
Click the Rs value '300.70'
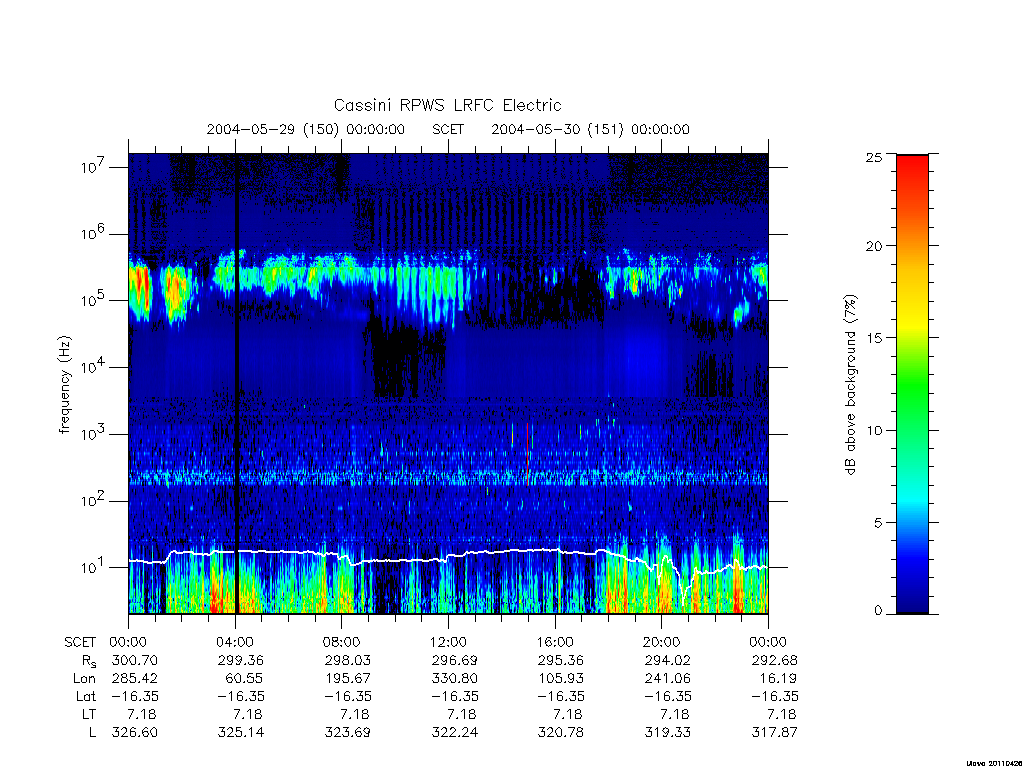(135, 660)
